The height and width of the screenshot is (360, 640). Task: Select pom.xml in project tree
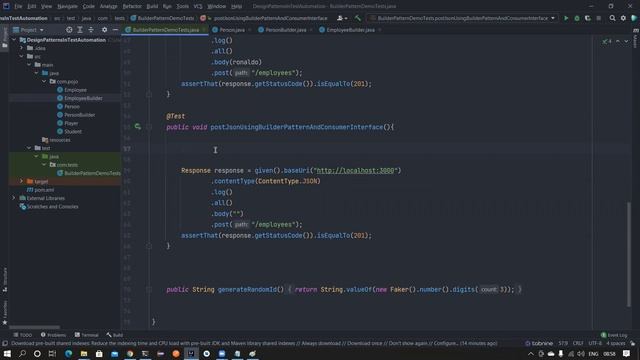[40, 190]
